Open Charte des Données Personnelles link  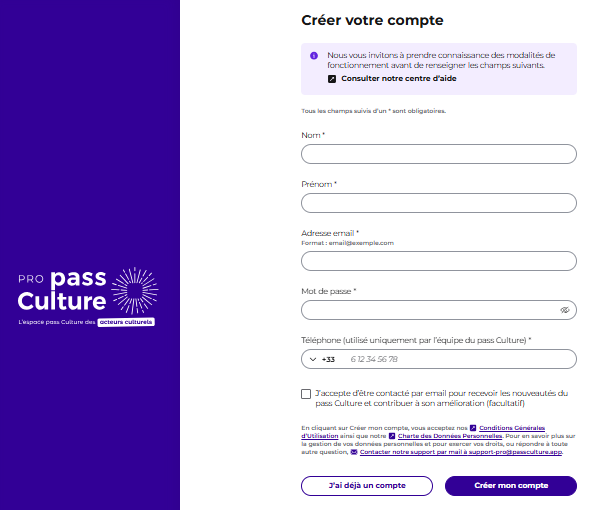[450, 436]
